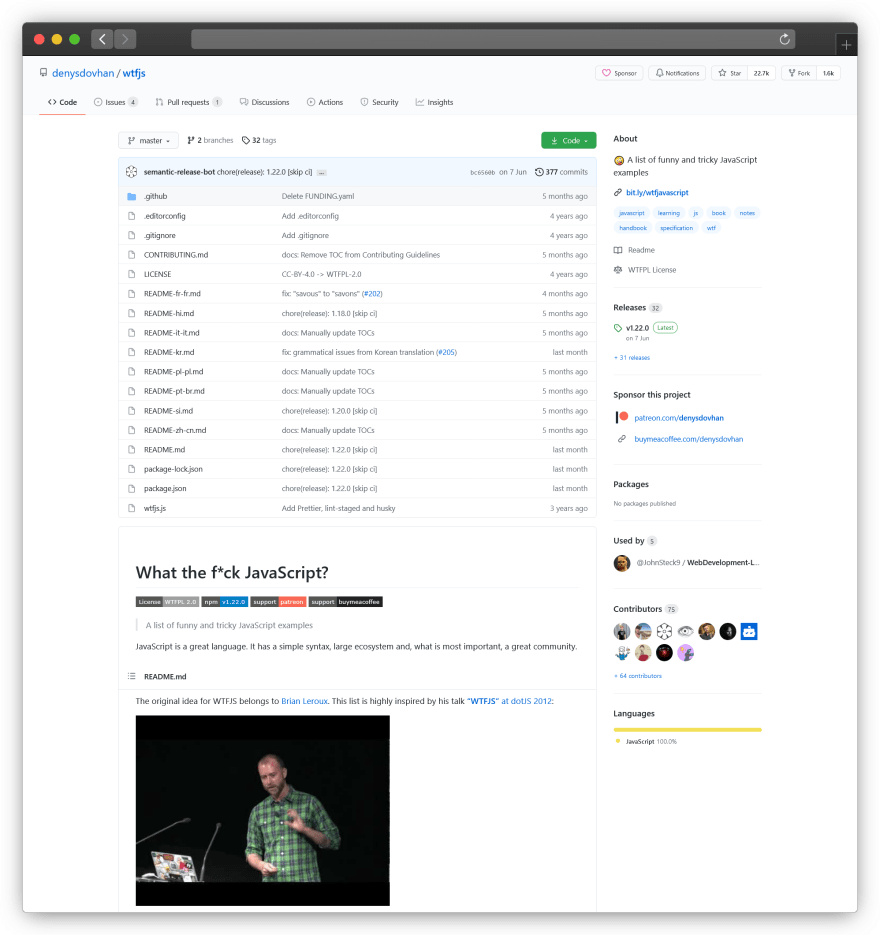Open the bit.ly/wtfjavascript website link
Screen dimensions: 880x935
(x=657, y=193)
